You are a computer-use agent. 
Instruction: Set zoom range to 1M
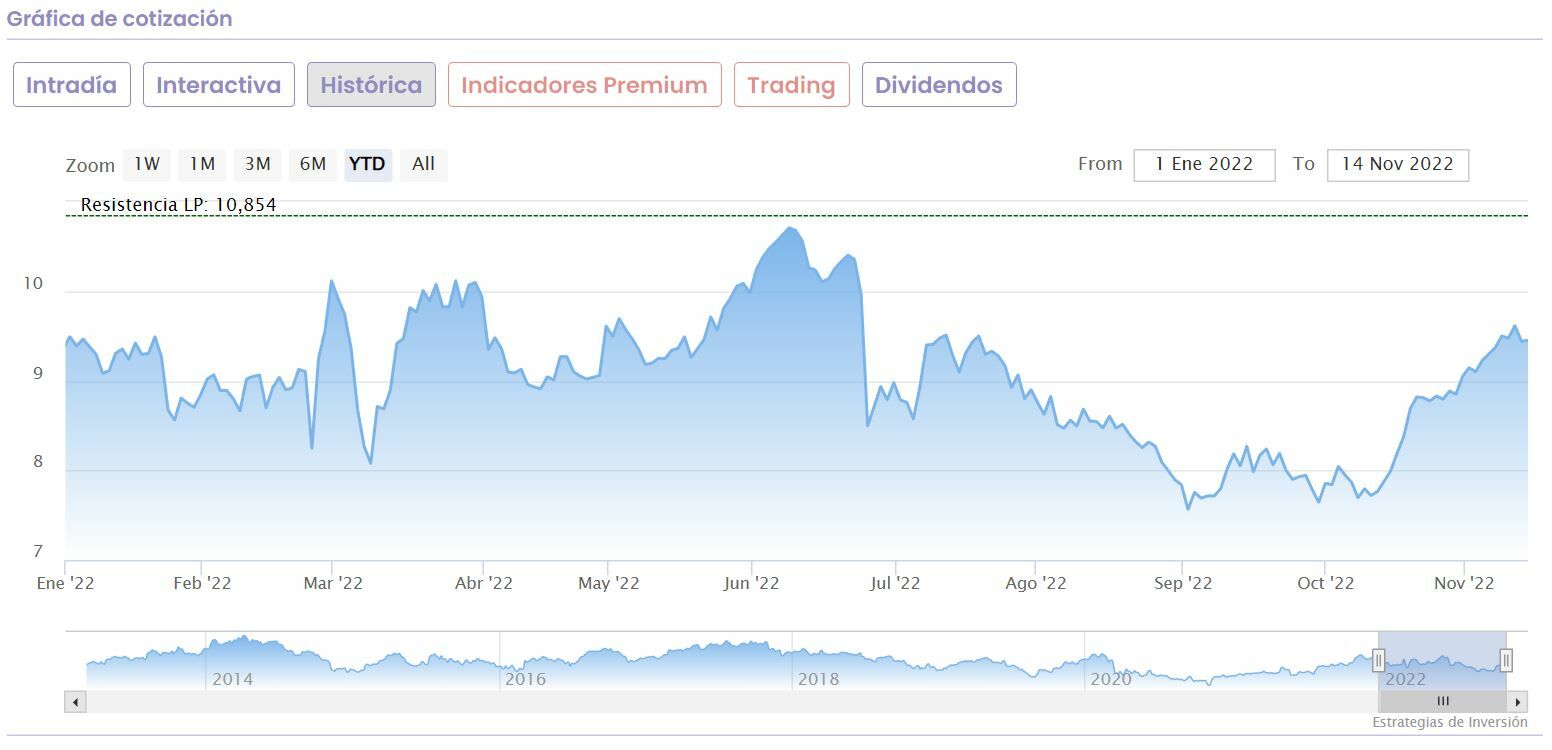(203, 164)
